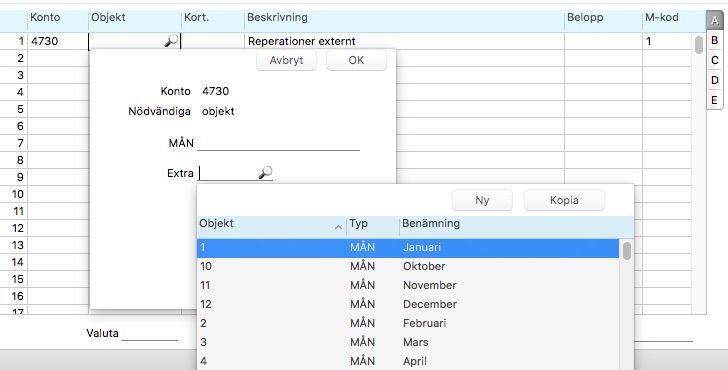Click the magnifier icon in Extra field
The image size is (728, 370).
[265, 173]
